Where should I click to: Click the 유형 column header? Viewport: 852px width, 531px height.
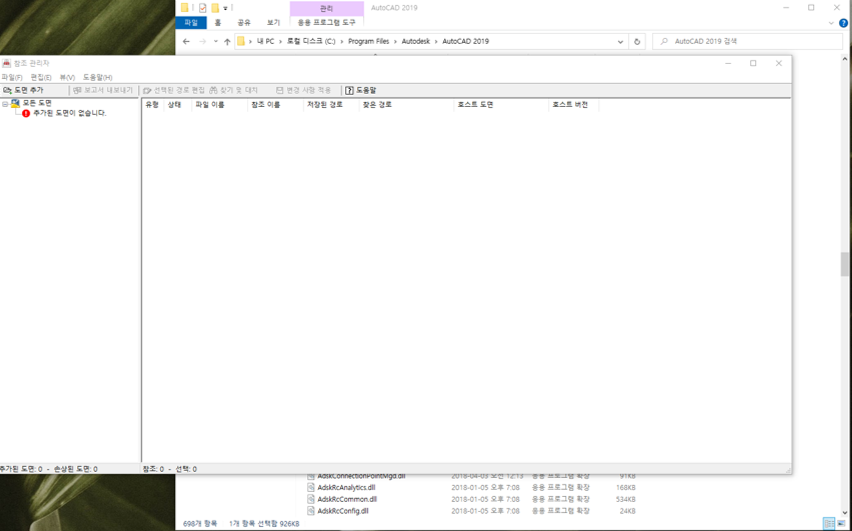tap(153, 105)
